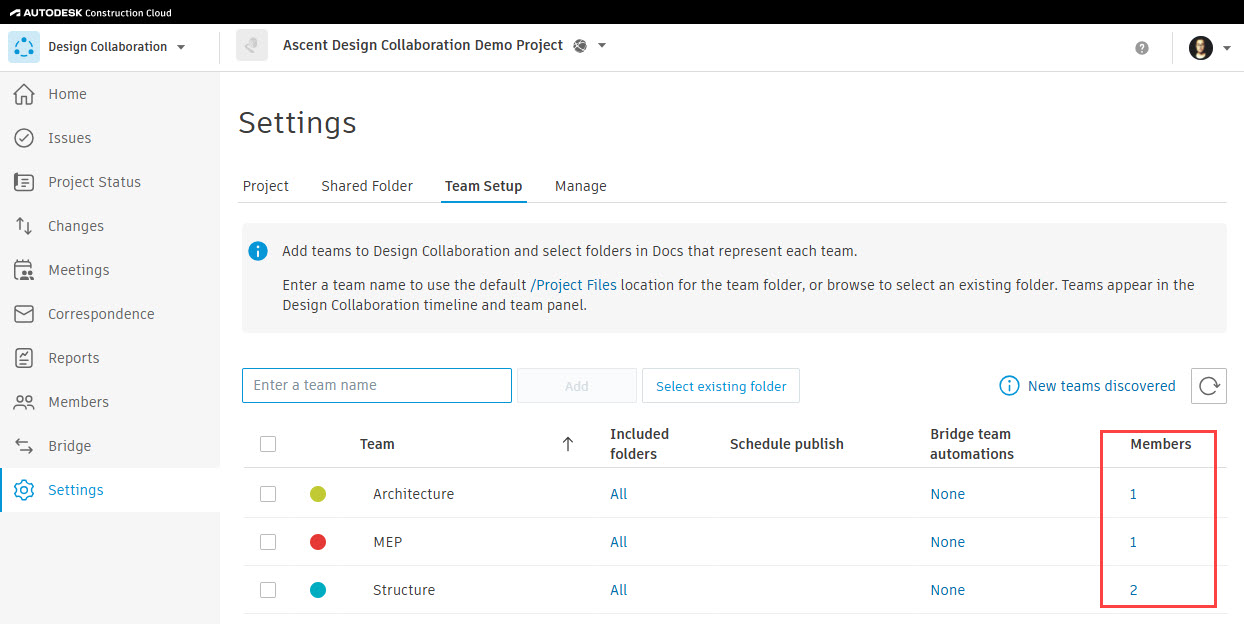Select the Structure team name
This screenshot has width=1244, height=624.
click(404, 590)
